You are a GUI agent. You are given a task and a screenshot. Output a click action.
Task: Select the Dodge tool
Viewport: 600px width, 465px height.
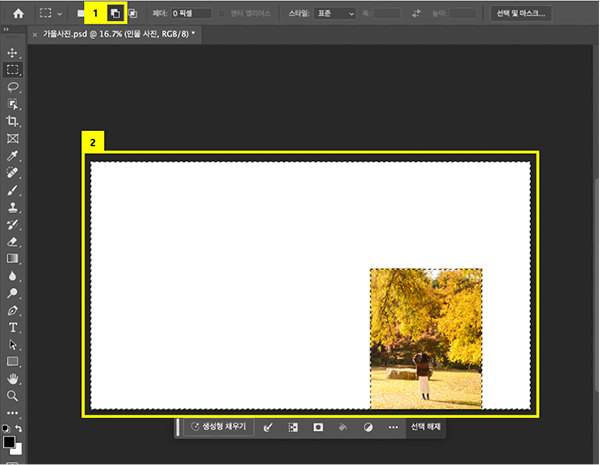click(12, 293)
